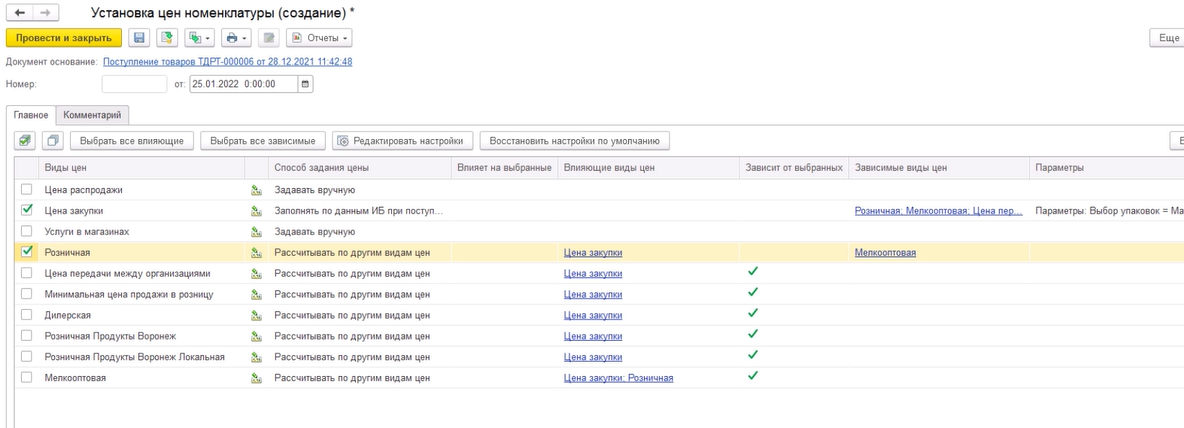
Task: Click the formula icon in Розничная row
Action: [x=257, y=253]
